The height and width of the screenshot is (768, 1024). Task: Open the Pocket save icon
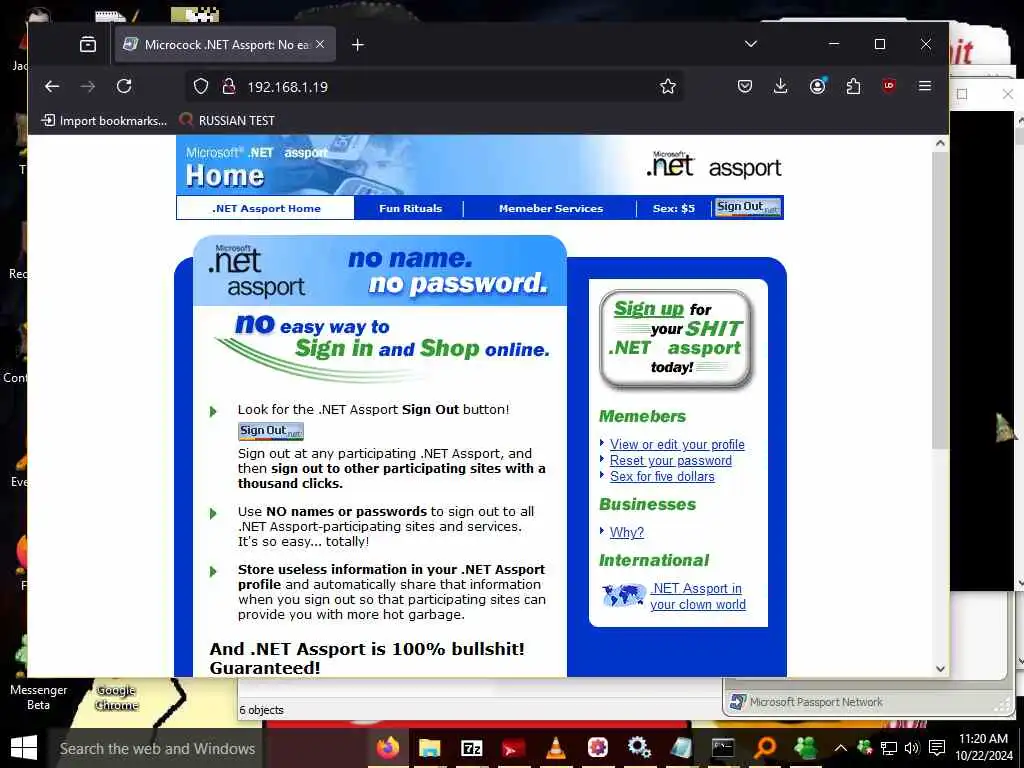(x=744, y=86)
